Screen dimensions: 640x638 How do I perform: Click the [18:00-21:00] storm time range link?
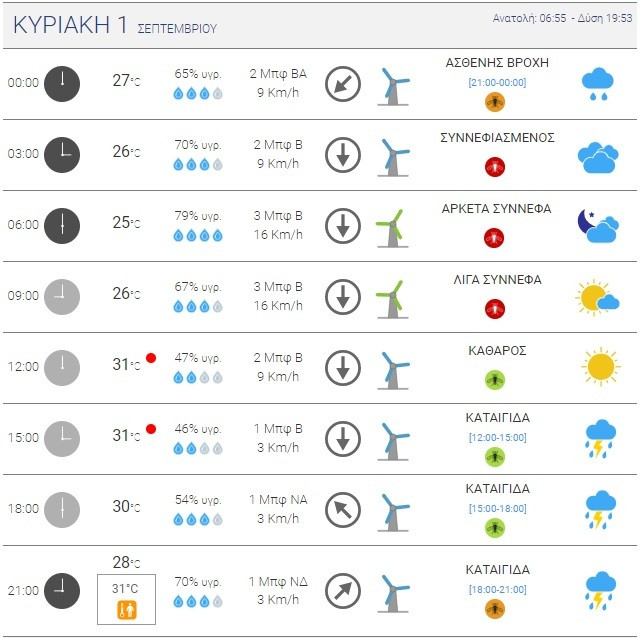[x=497, y=590]
